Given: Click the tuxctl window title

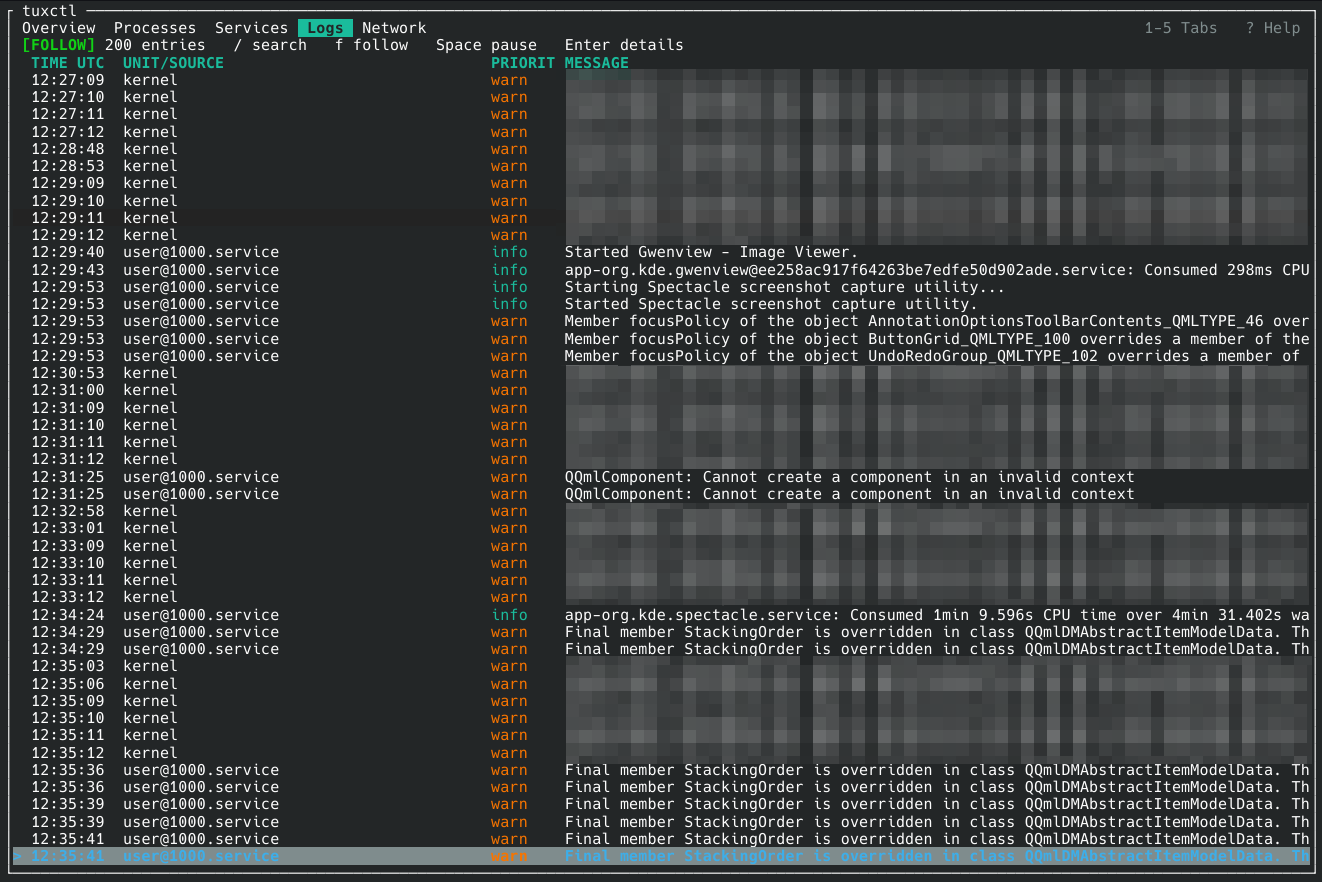Looking at the screenshot, I should 50,10.
